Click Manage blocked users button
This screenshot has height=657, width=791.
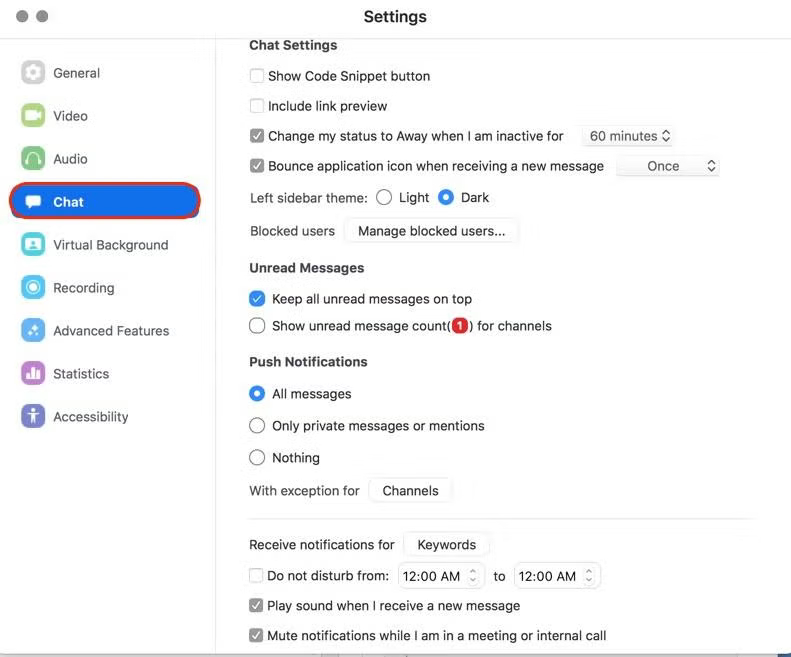click(431, 231)
